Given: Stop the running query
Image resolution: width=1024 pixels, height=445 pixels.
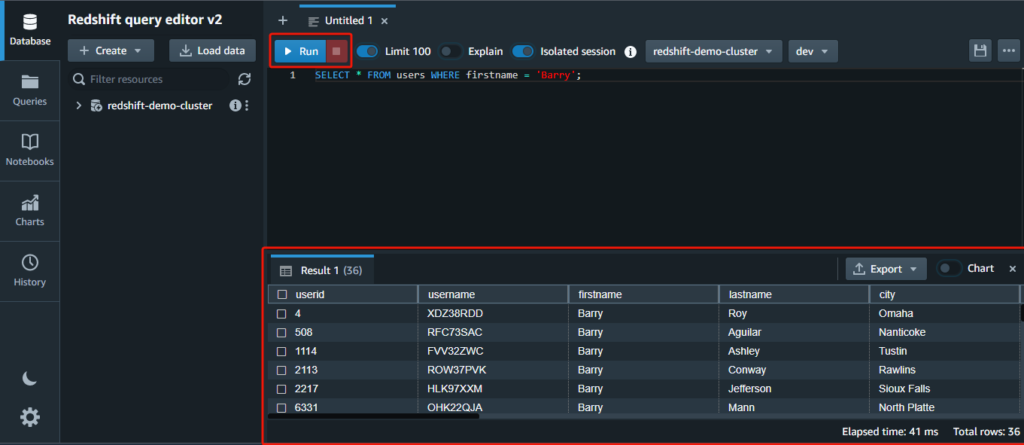Looking at the screenshot, I should (x=337, y=51).
